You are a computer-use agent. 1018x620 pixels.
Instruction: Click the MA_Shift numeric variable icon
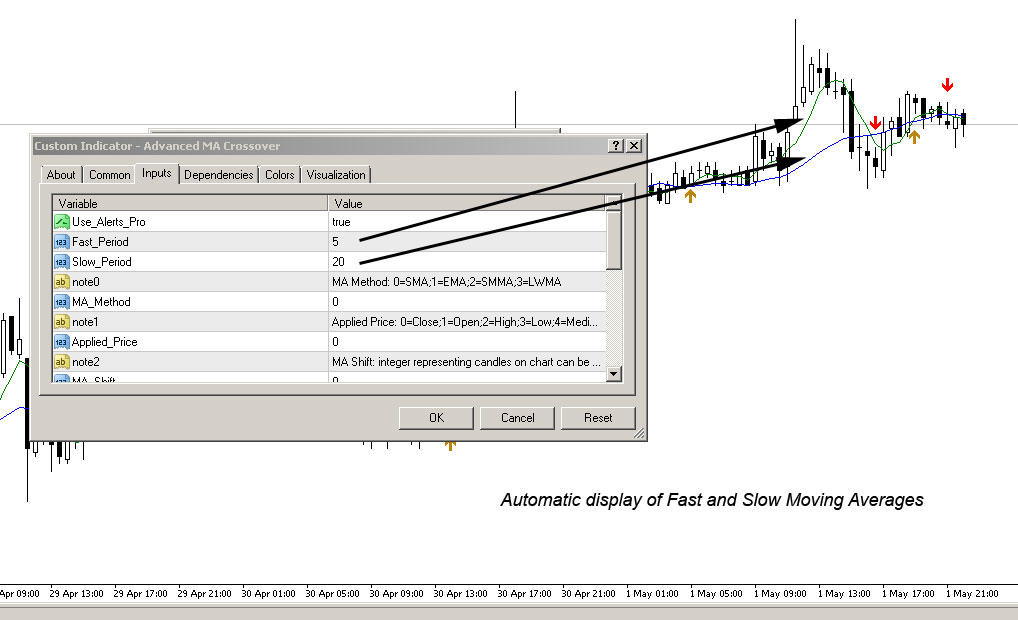point(62,379)
